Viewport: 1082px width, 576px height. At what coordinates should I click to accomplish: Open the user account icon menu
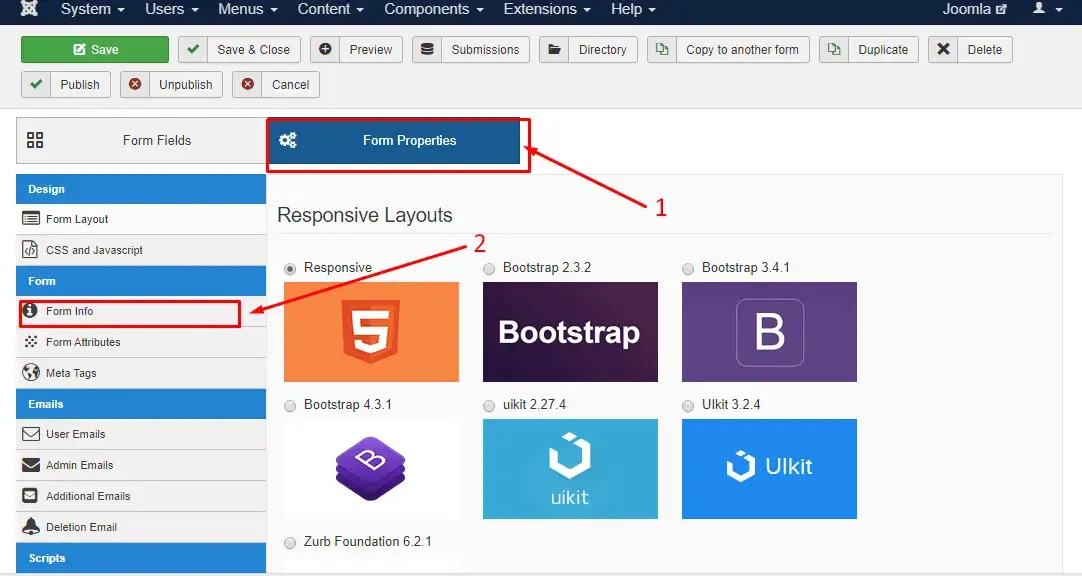[1039, 8]
